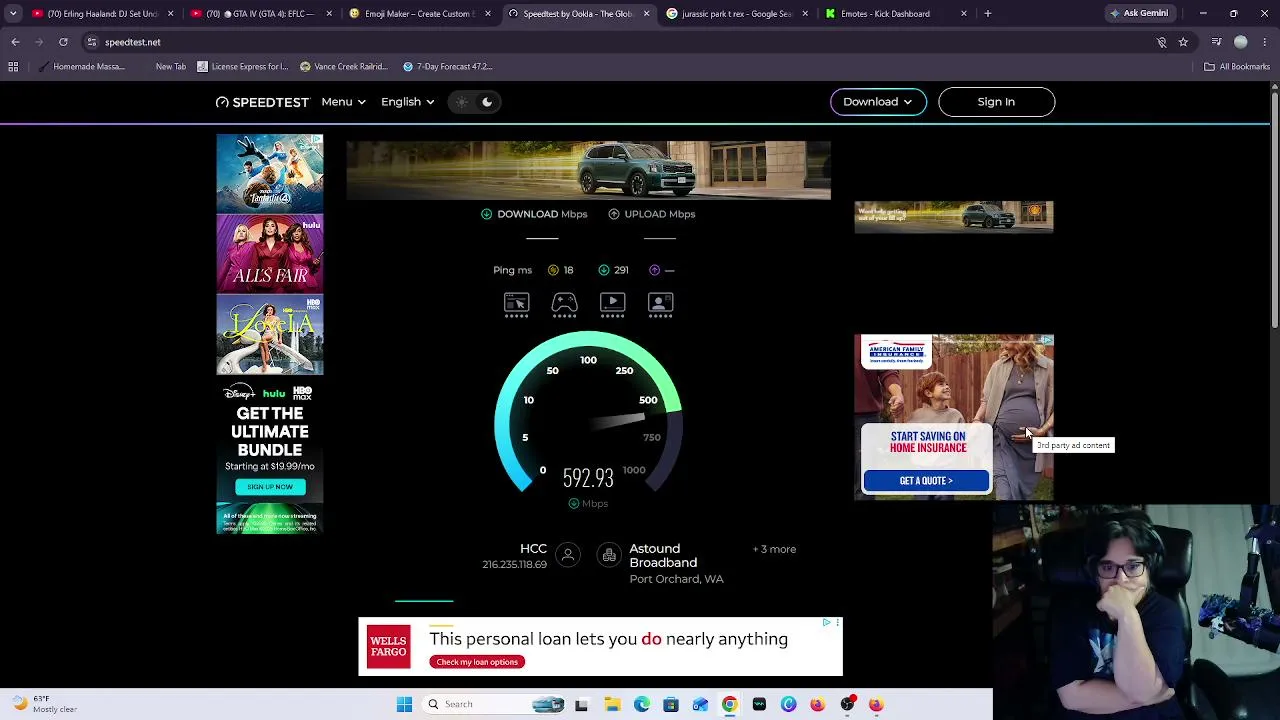Click the web browsing quality icon

click(x=516, y=304)
